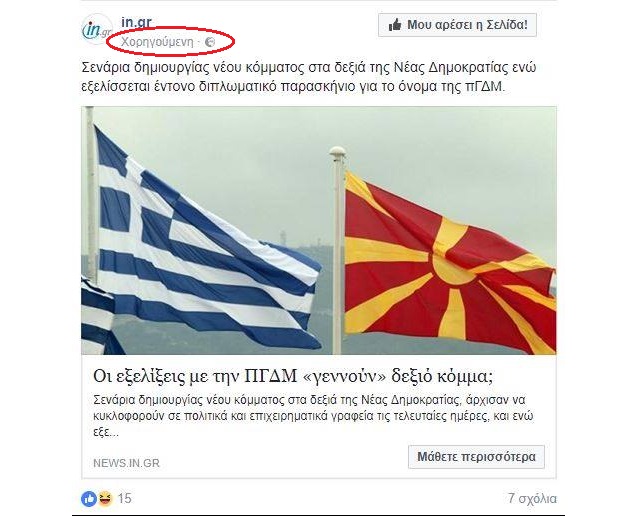The width and height of the screenshot is (642, 516).
Task: Click the truncated εξε... text in the preview
Action: tap(106, 432)
